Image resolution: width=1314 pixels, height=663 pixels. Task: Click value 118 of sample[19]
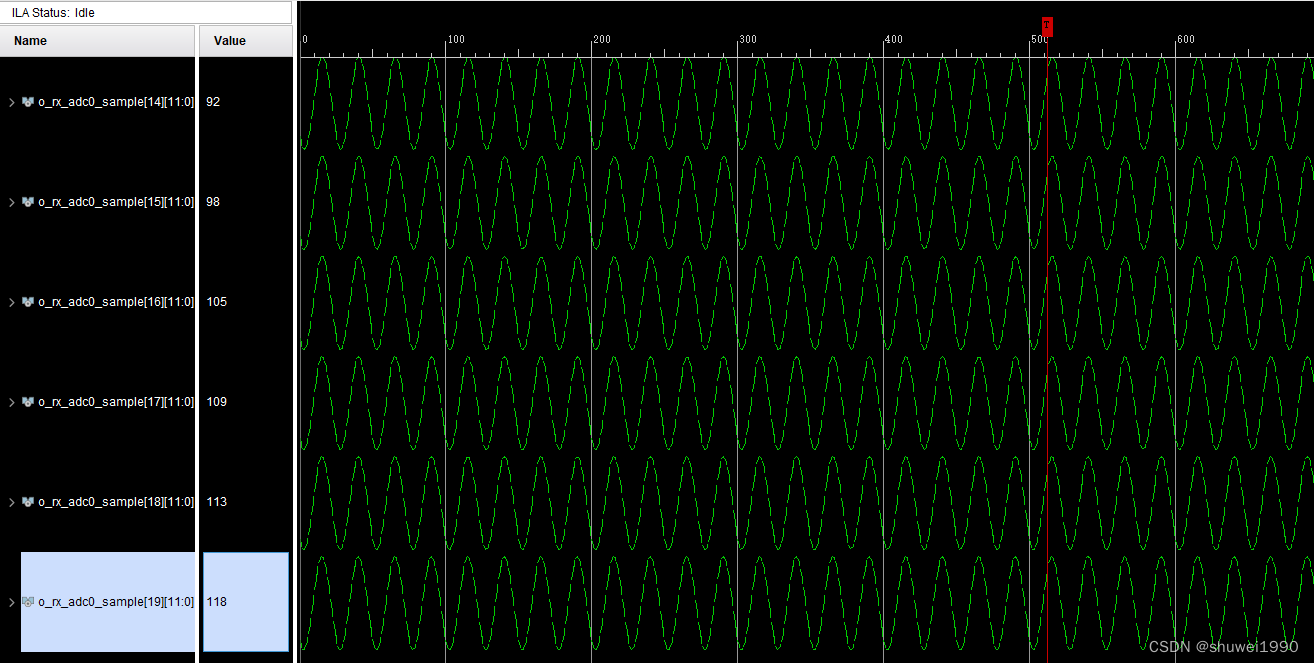216,602
